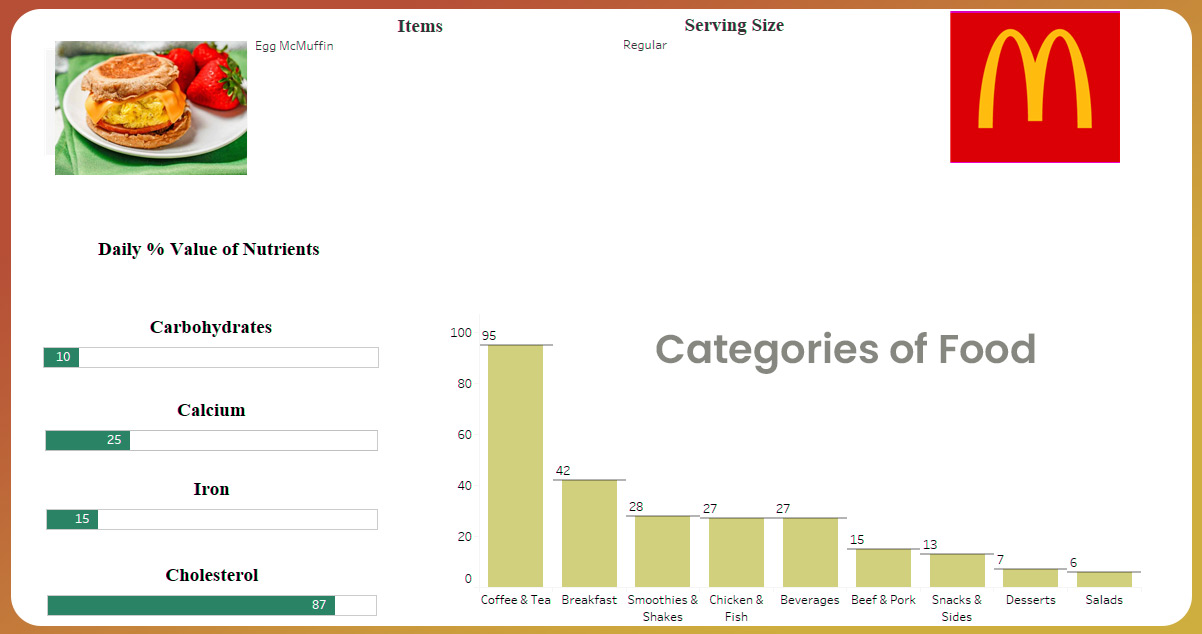Expand the Daily % Value of Nutrients section
The image size is (1202, 634).
click(x=208, y=249)
